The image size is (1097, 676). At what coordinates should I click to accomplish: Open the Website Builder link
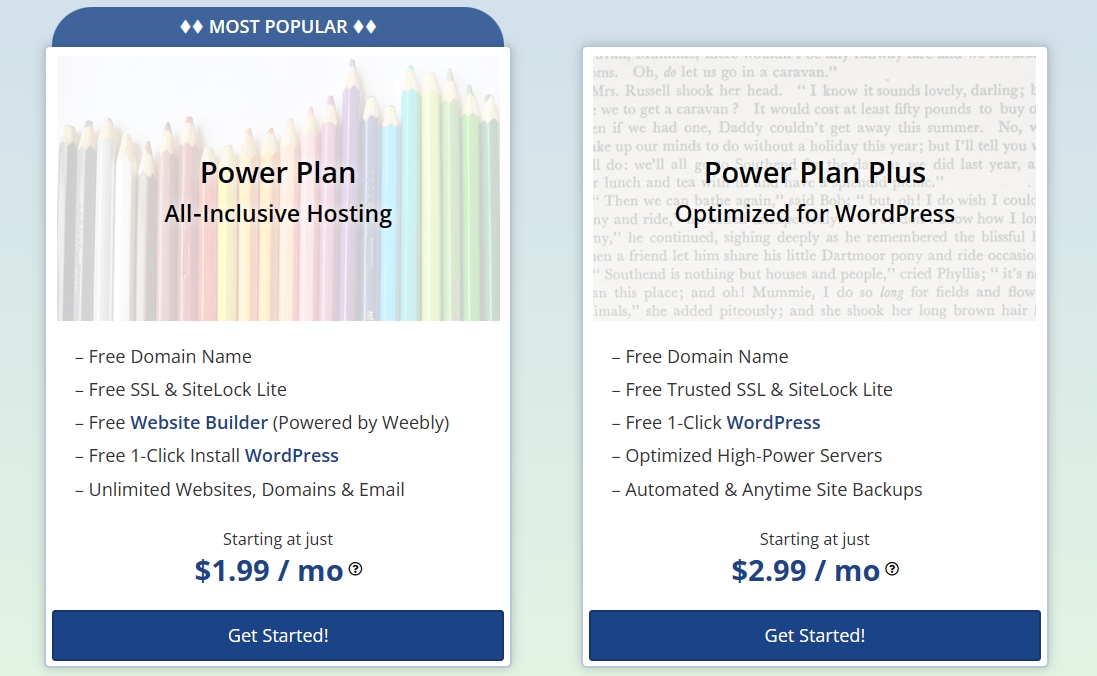point(199,422)
